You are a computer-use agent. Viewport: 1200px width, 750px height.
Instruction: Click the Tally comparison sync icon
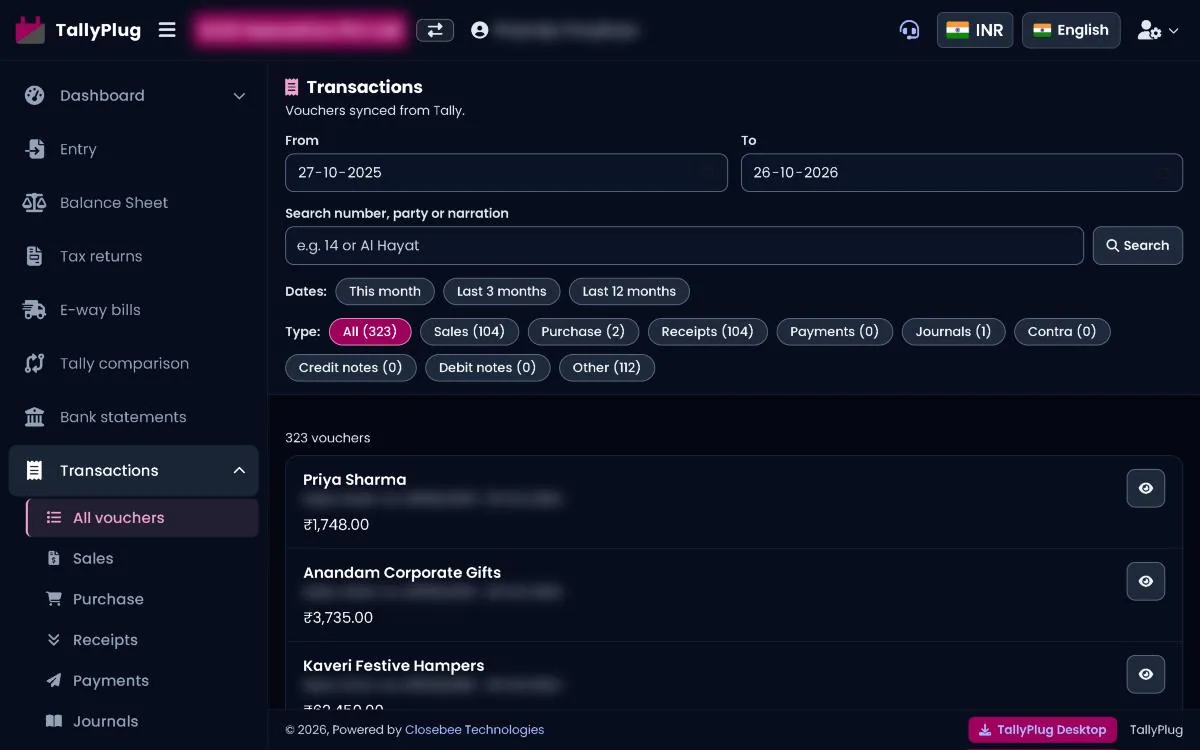click(35, 363)
